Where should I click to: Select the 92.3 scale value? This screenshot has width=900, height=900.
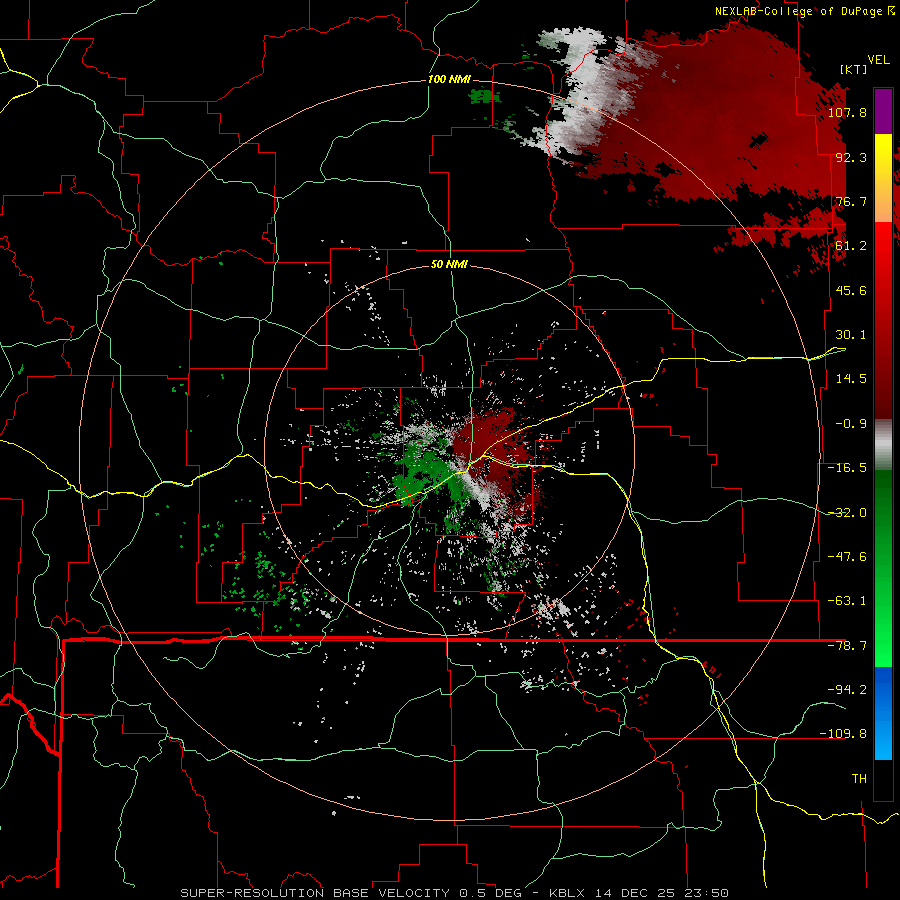pos(851,157)
